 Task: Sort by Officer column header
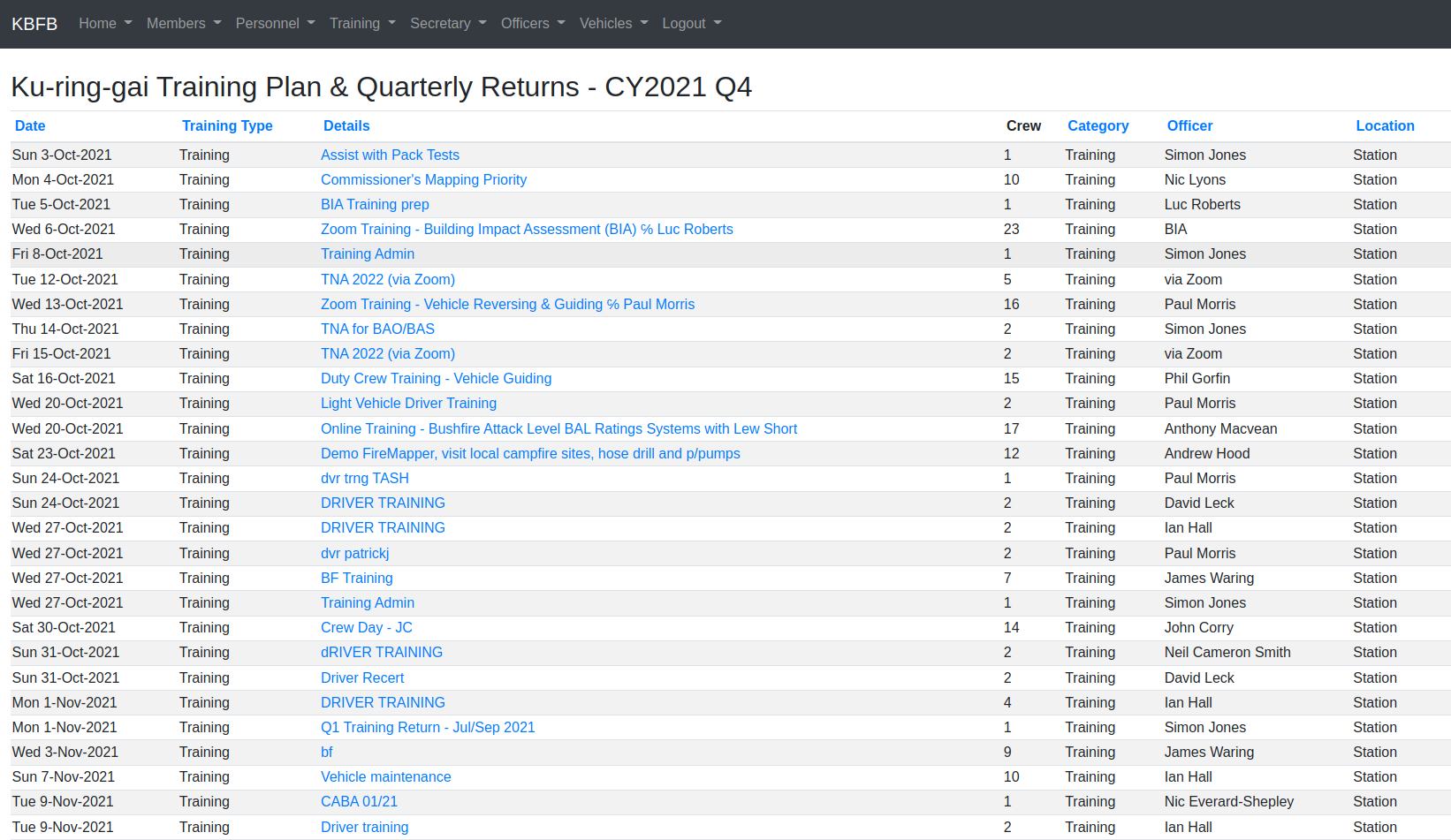pyautogui.click(x=1189, y=126)
